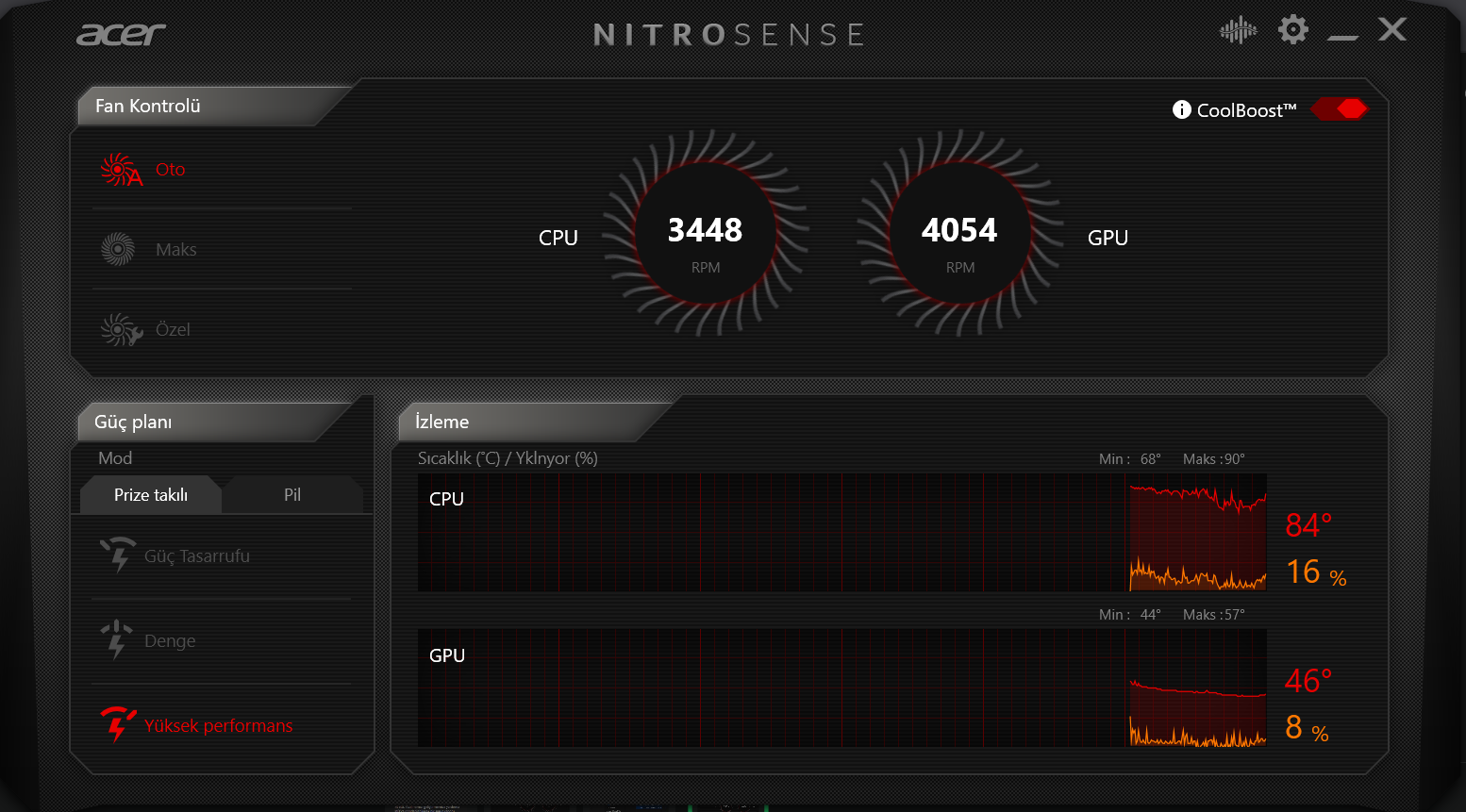Open the audio equalizer waveform icon

(x=1238, y=30)
